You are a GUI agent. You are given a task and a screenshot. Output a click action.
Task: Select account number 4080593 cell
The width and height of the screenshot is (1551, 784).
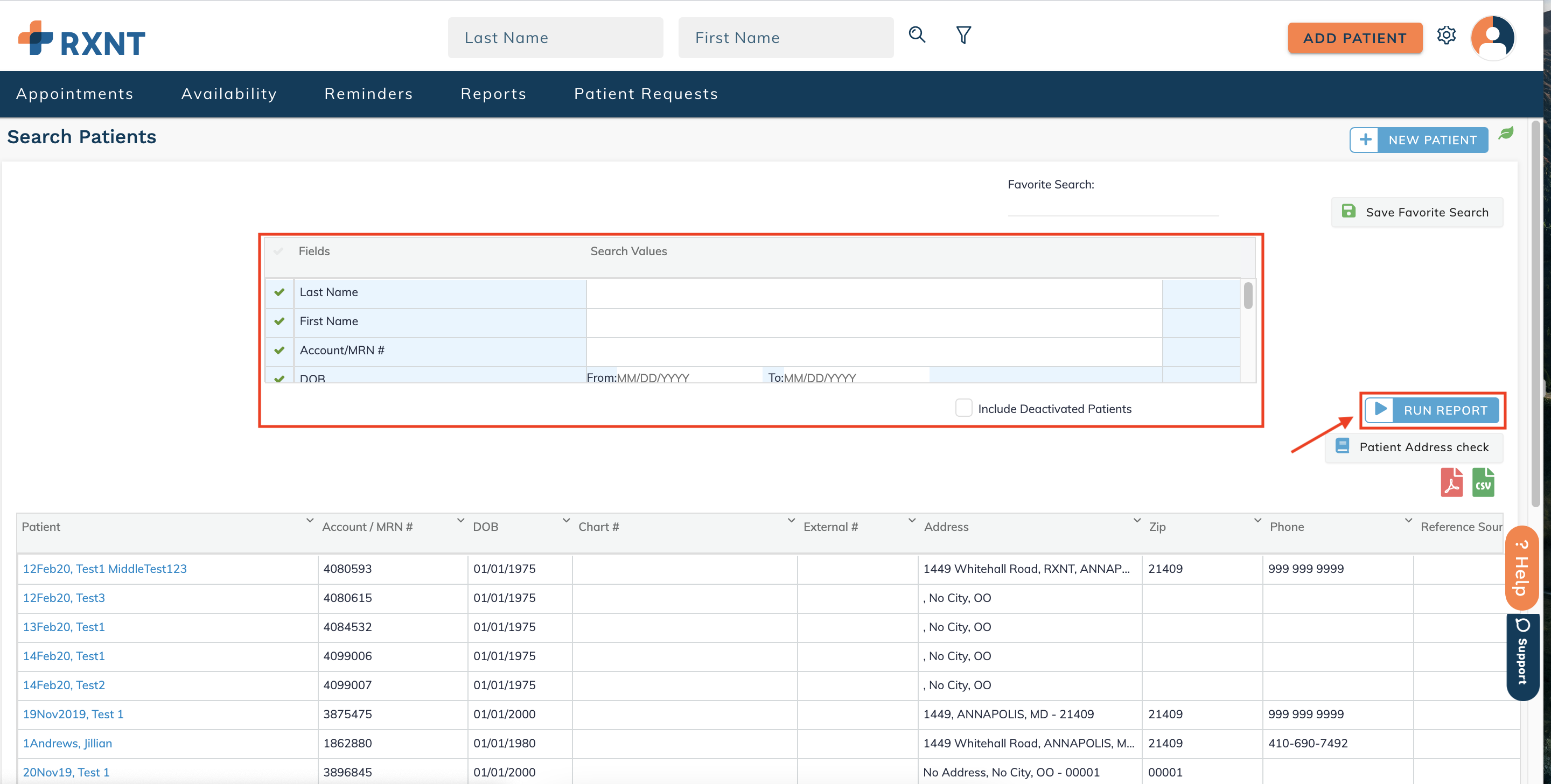[393, 569]
